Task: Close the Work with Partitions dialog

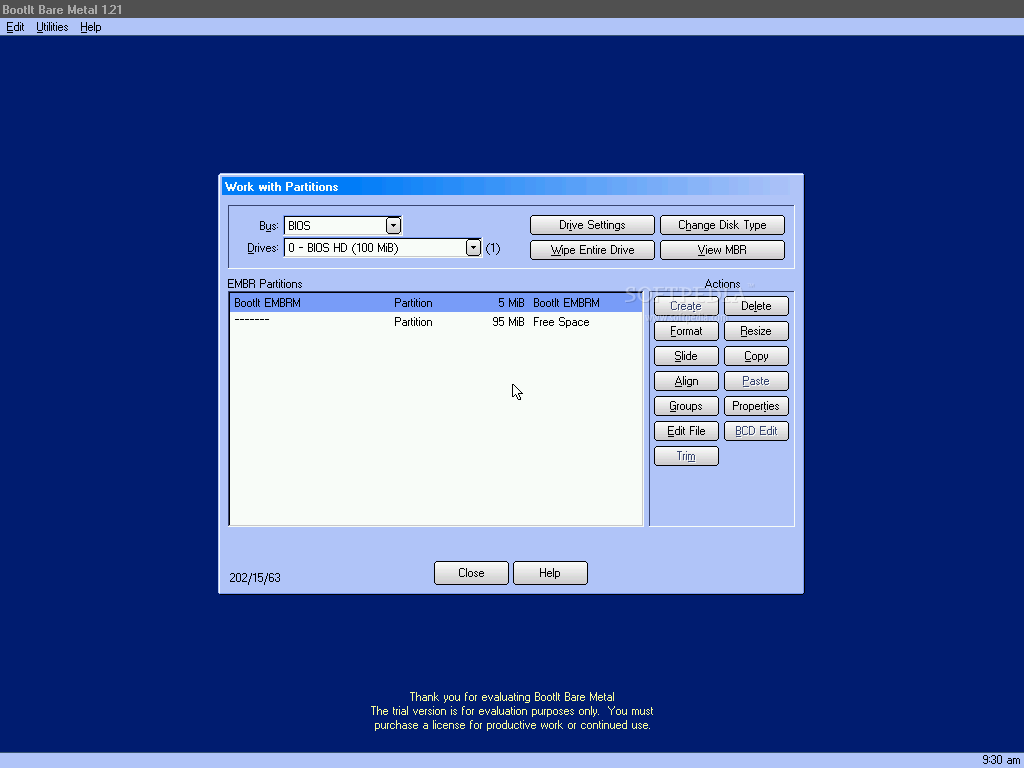Action: (471, 573)
